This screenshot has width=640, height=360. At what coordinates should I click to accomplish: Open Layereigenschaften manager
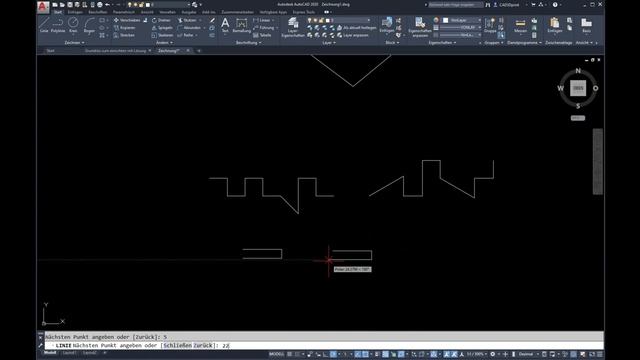293,27
